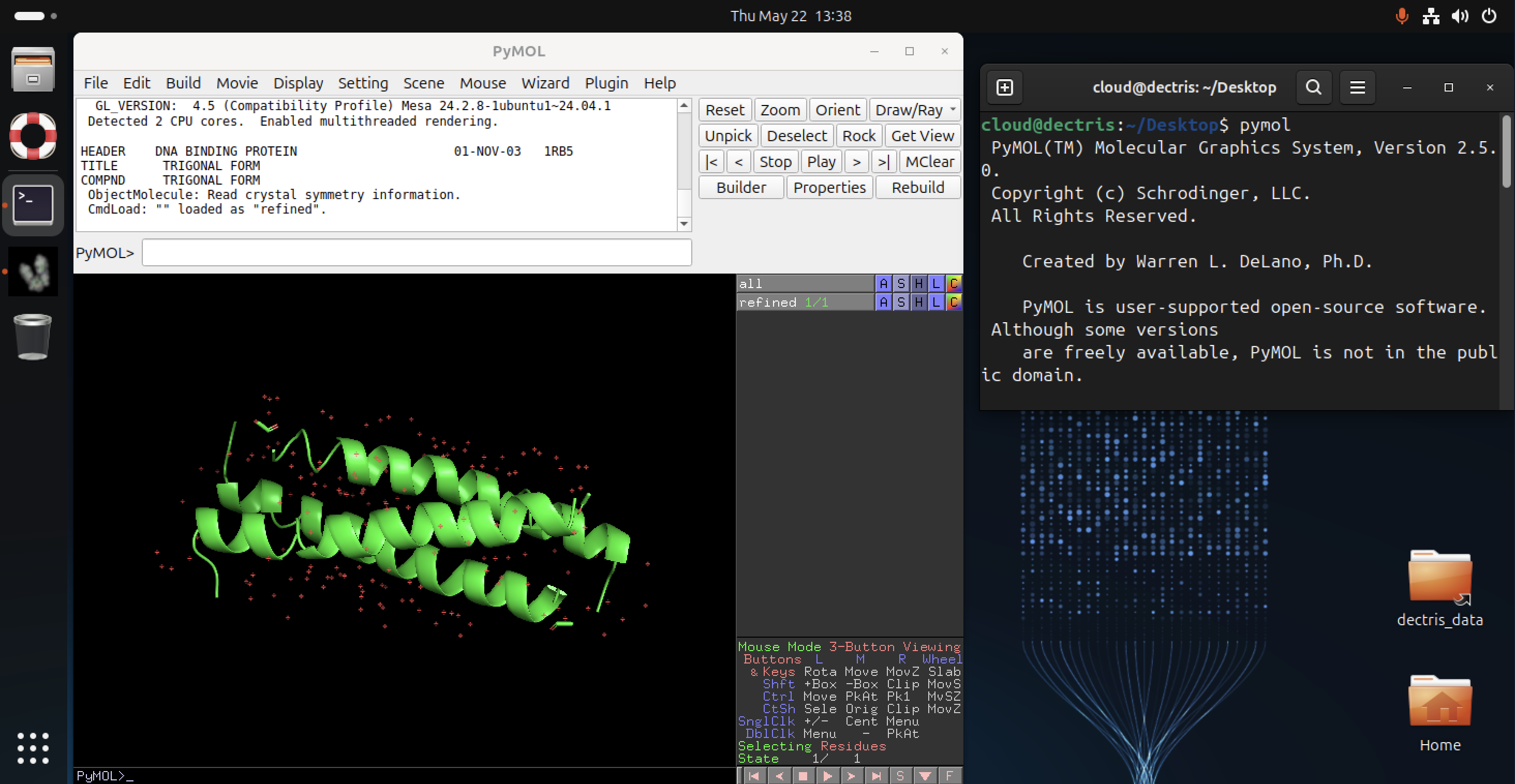Open the Mouse menu
This screenshot has width=1515, height=784.
483,83
